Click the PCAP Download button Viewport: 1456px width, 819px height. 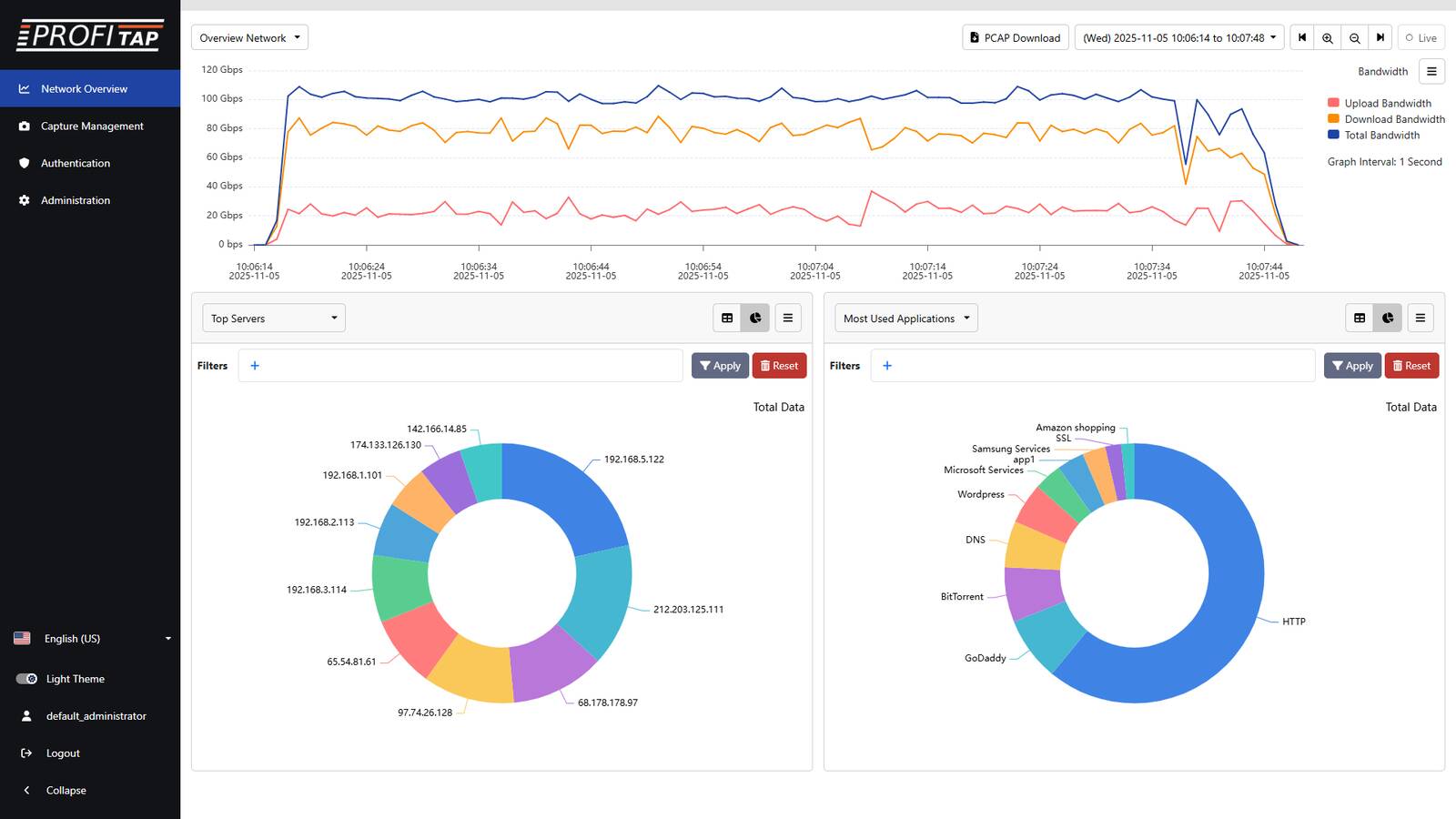coord(1015,37)
